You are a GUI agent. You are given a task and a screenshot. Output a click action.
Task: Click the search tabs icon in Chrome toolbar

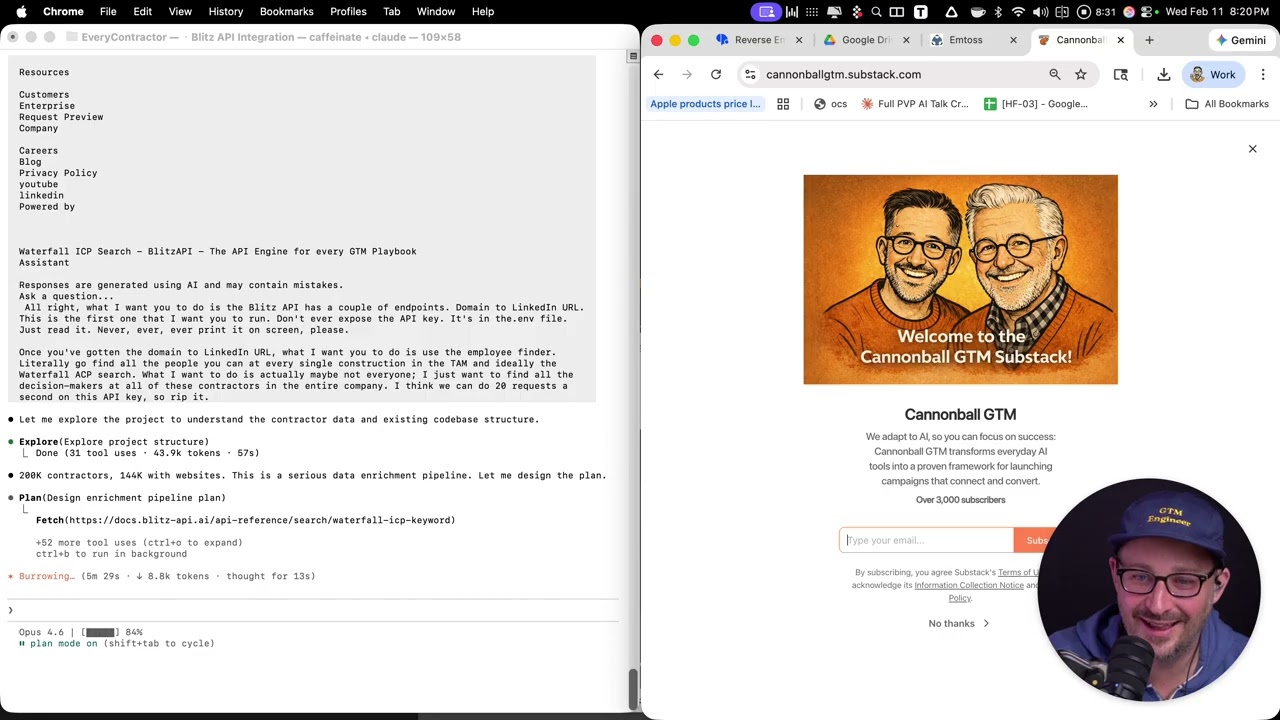click(x=1121, y=74)
